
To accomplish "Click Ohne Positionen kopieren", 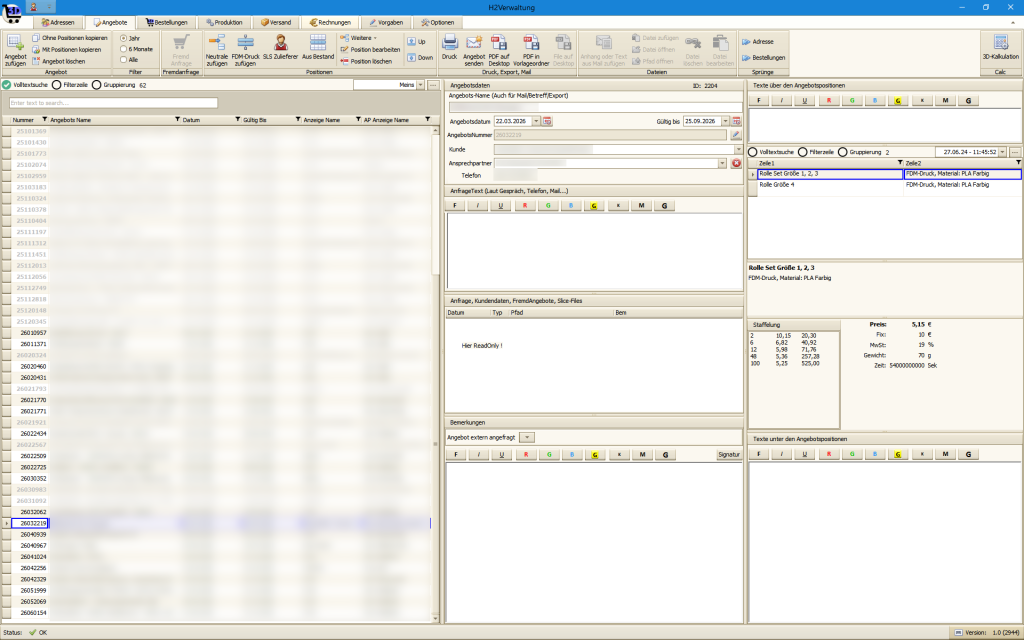I will 70,38.
